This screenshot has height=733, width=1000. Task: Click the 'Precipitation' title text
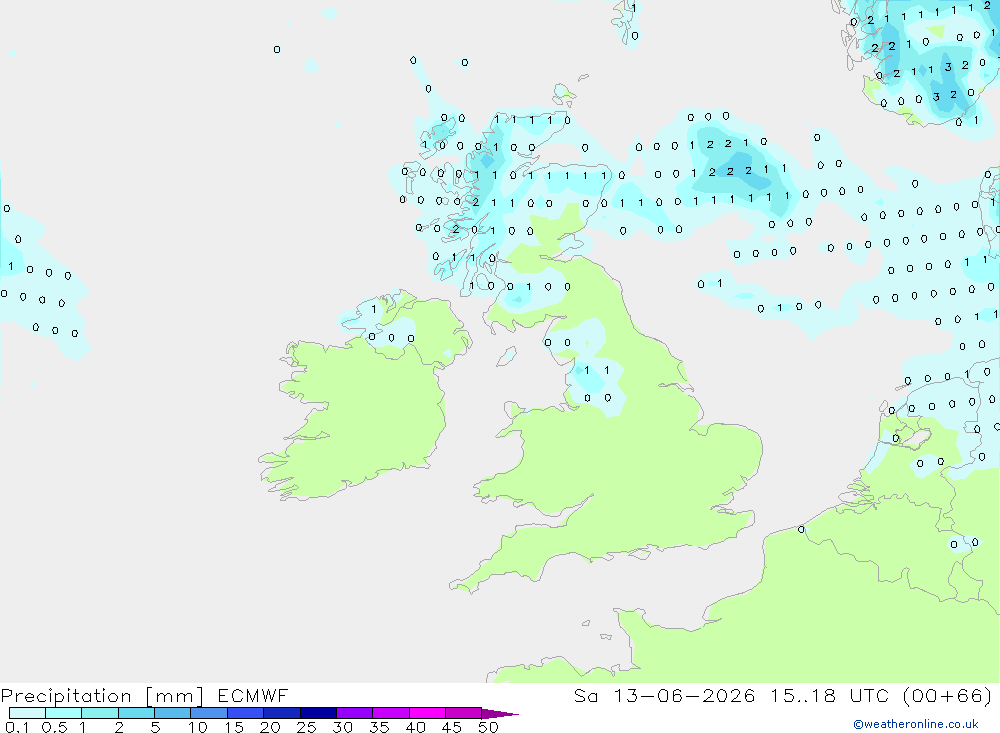tap(66, 695)
